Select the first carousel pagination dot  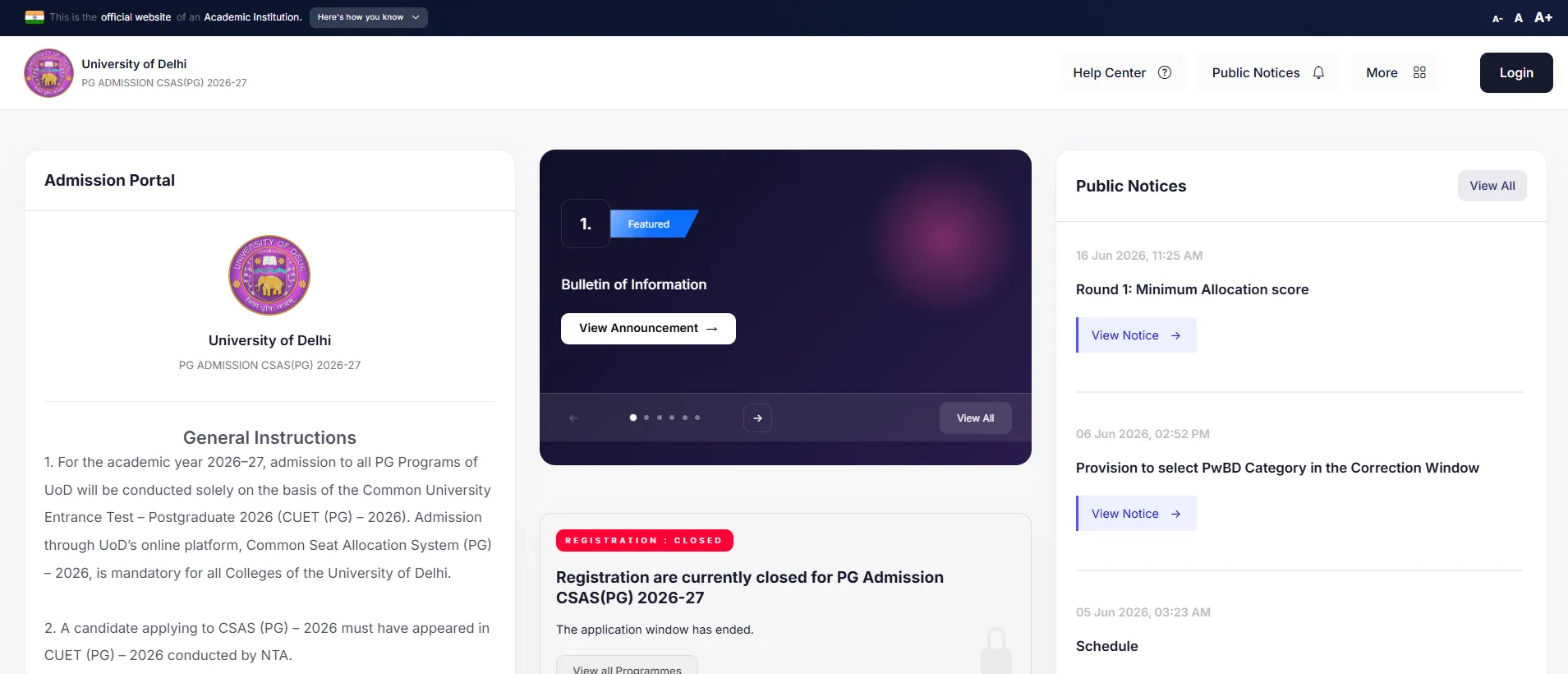[633, 418]
